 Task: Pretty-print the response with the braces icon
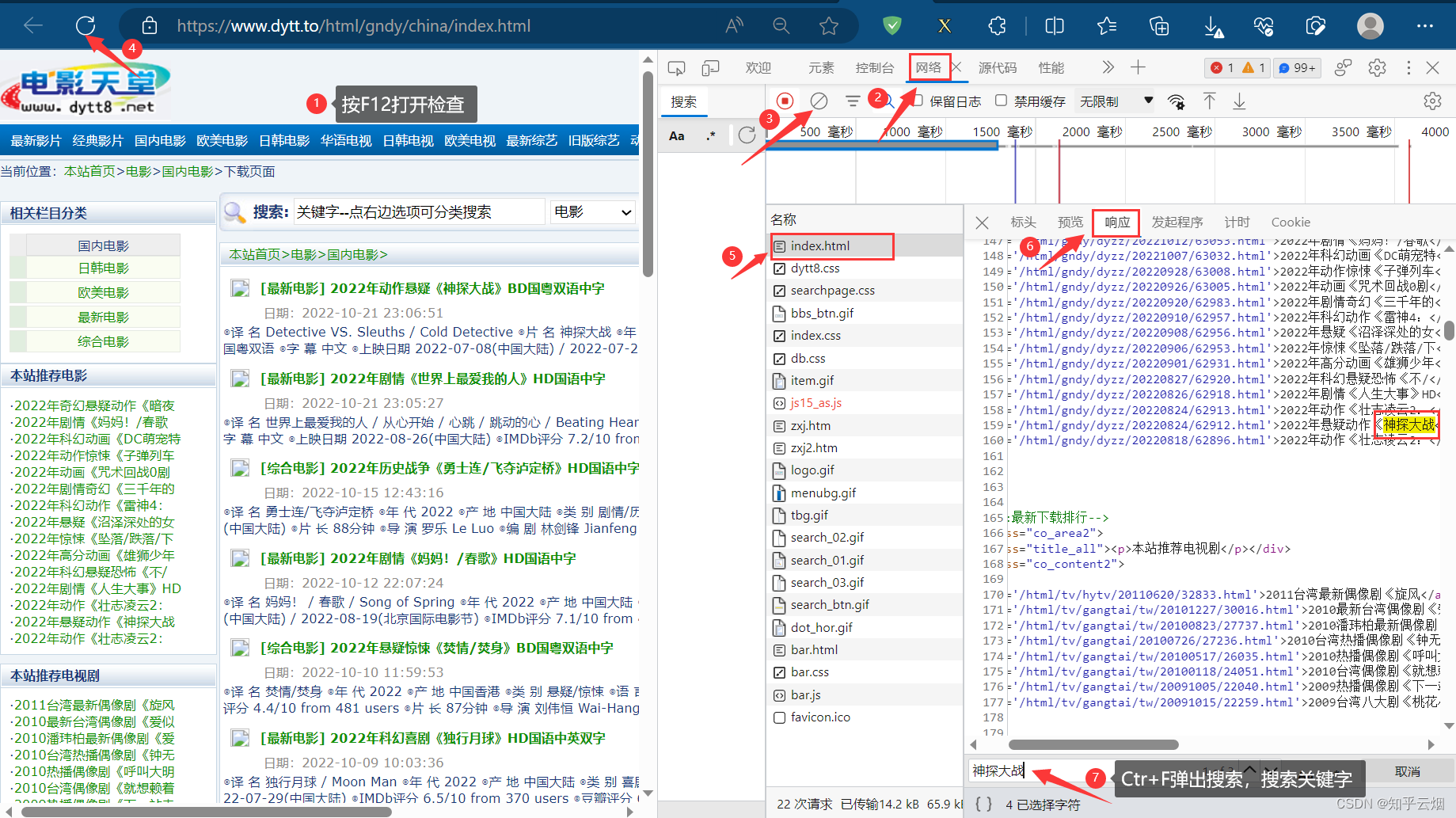(983, 804)
